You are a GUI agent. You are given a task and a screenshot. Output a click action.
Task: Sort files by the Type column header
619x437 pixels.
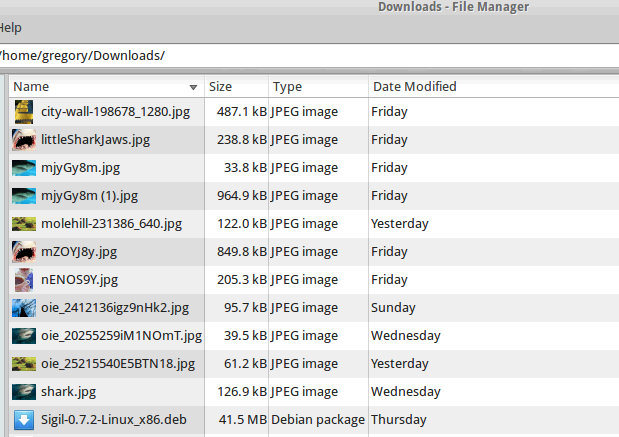click(x=318, y=87)
